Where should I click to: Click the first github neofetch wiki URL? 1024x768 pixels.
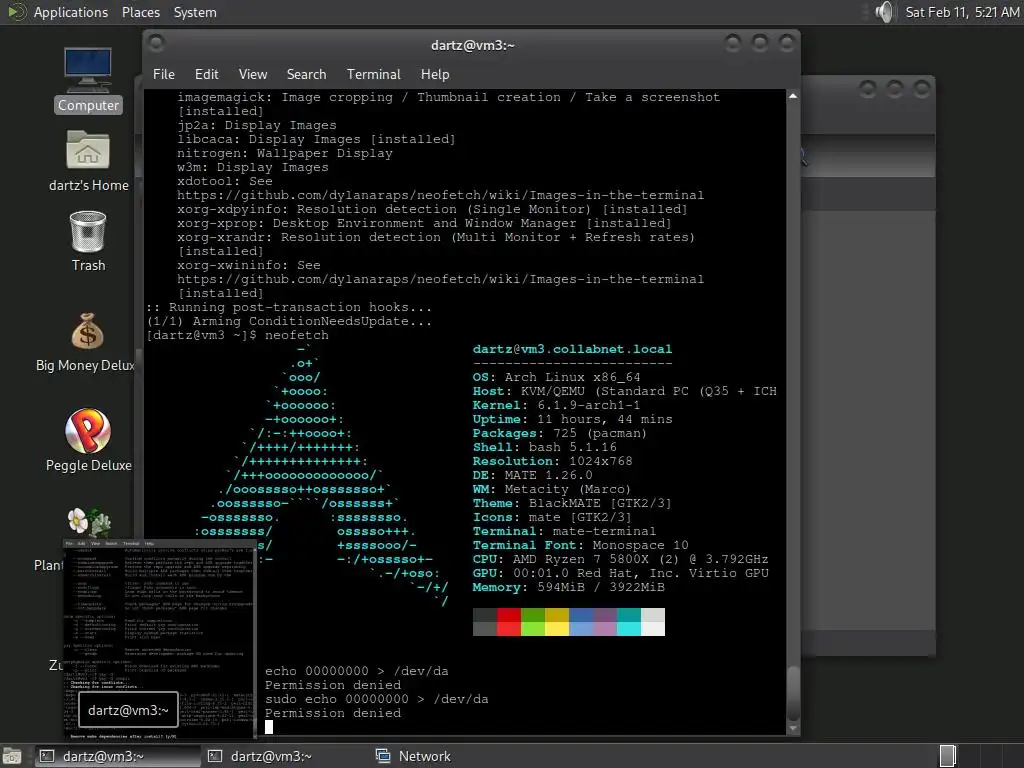click(440, 195)
